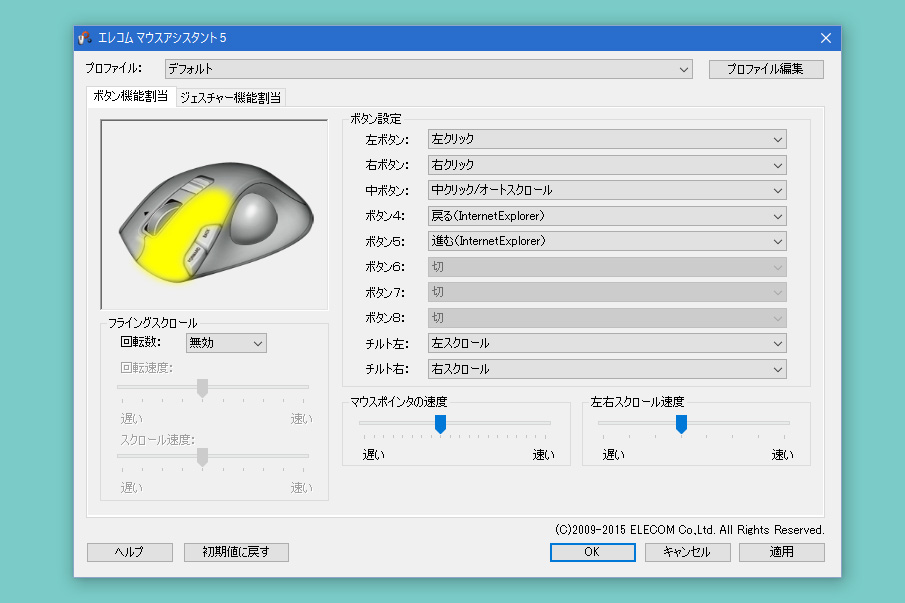Open the チルト右 dropdown
The width and height of the screenshot is (905, 603).
[607, 369]
